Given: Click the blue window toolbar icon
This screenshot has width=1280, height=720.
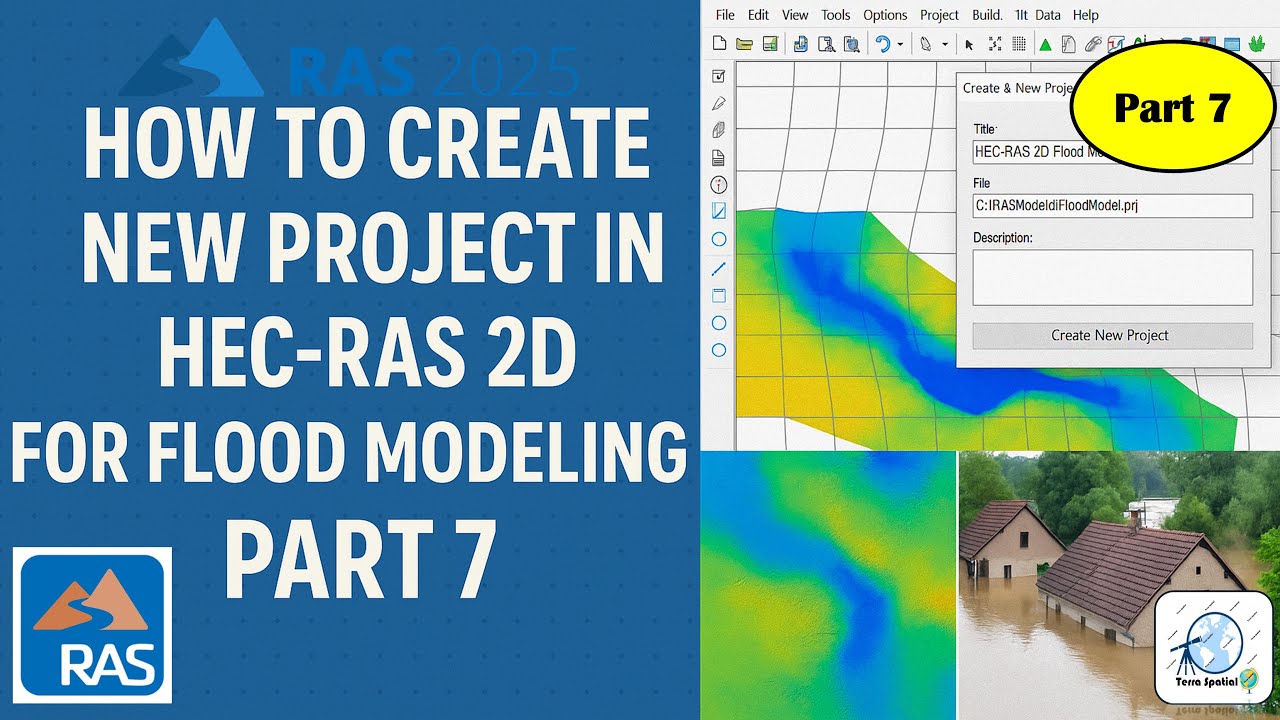Looking at the screenshot, I should coord(1232,44).
